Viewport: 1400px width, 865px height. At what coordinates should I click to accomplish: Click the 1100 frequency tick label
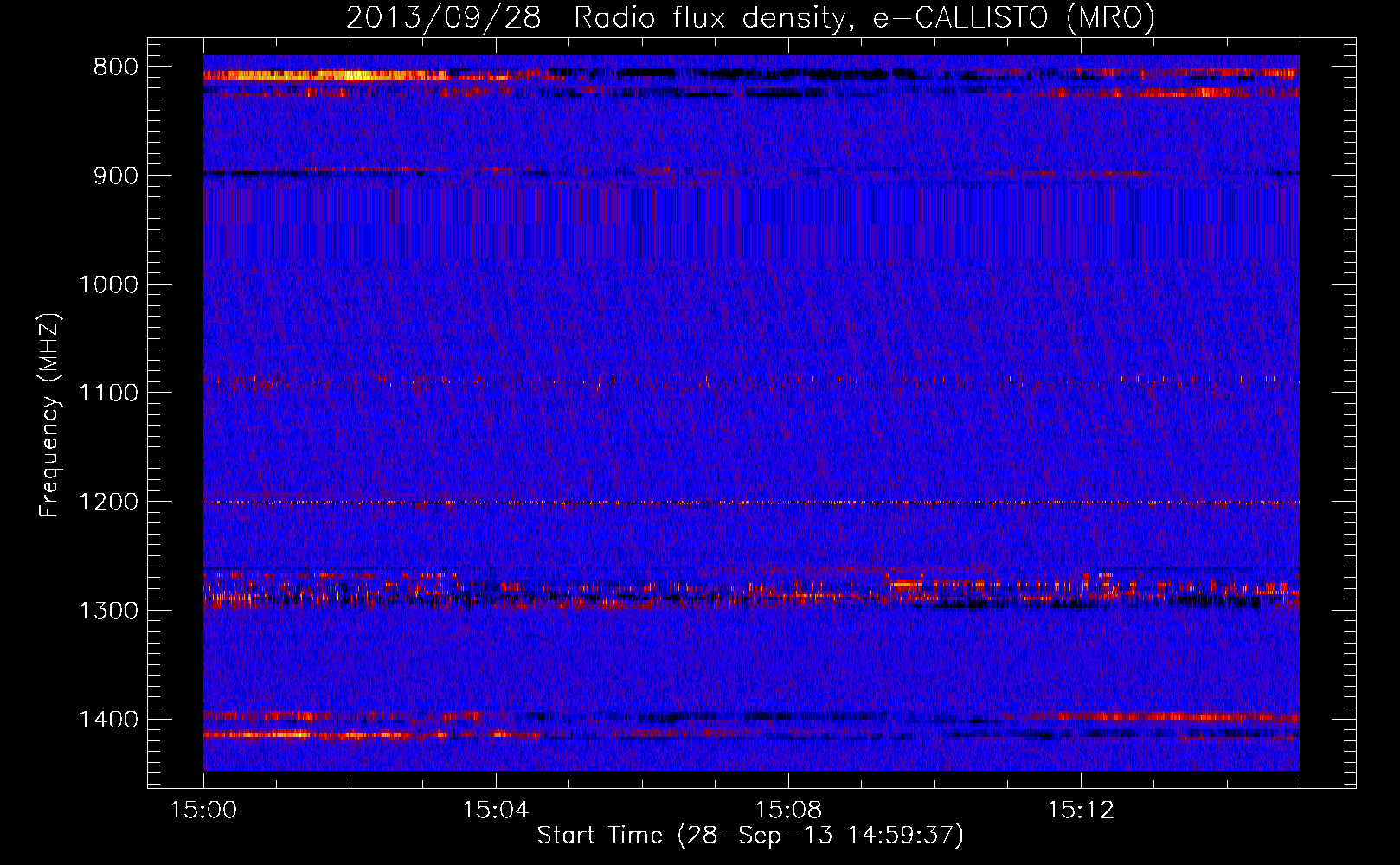(x=109, y=394)
